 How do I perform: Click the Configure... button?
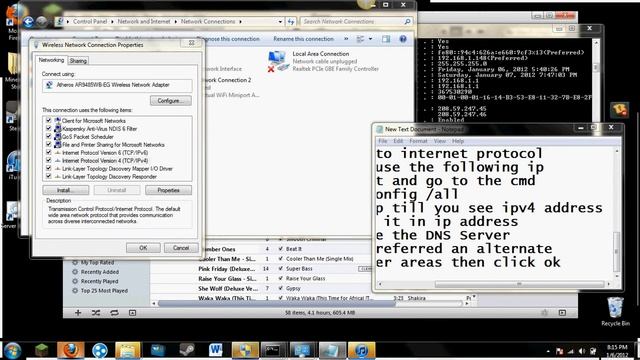click(171, 101)
